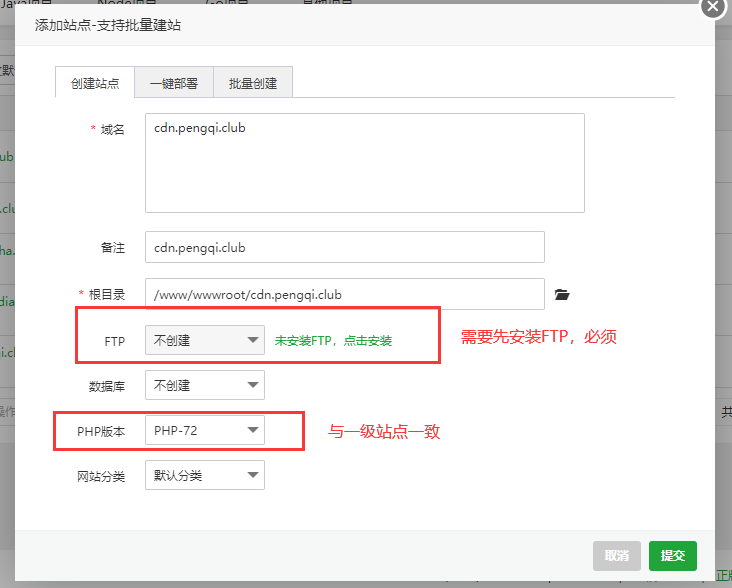Click the 域名 domain textarea
The width and height of the screenshot is (732, 588).
coord(365,163)
